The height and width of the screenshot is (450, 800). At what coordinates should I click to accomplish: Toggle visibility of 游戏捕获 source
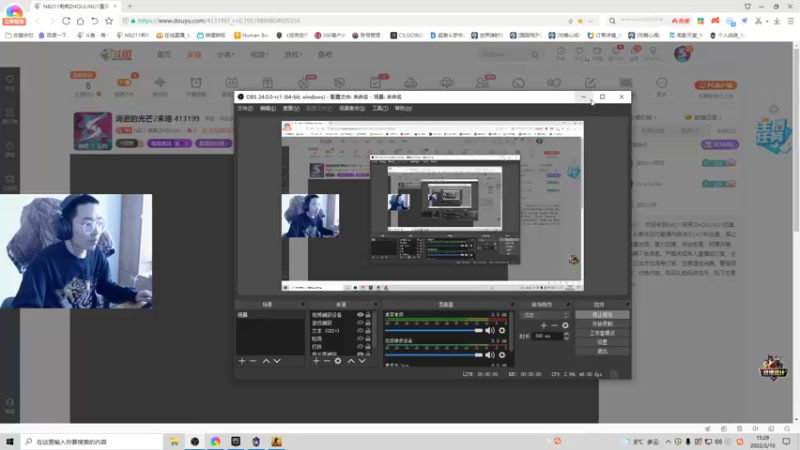point(360,322)
